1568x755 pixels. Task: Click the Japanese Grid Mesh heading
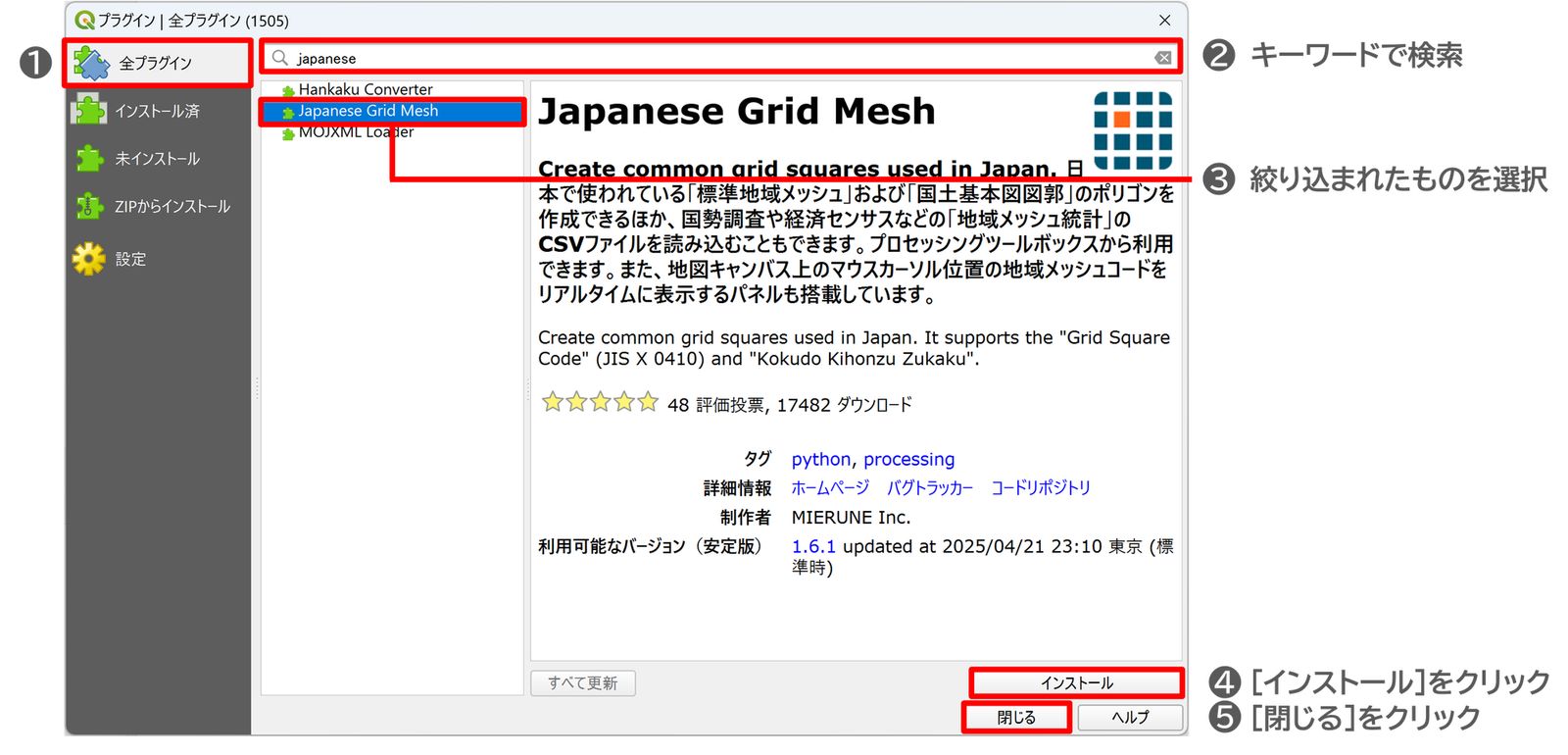coord(737,112)
